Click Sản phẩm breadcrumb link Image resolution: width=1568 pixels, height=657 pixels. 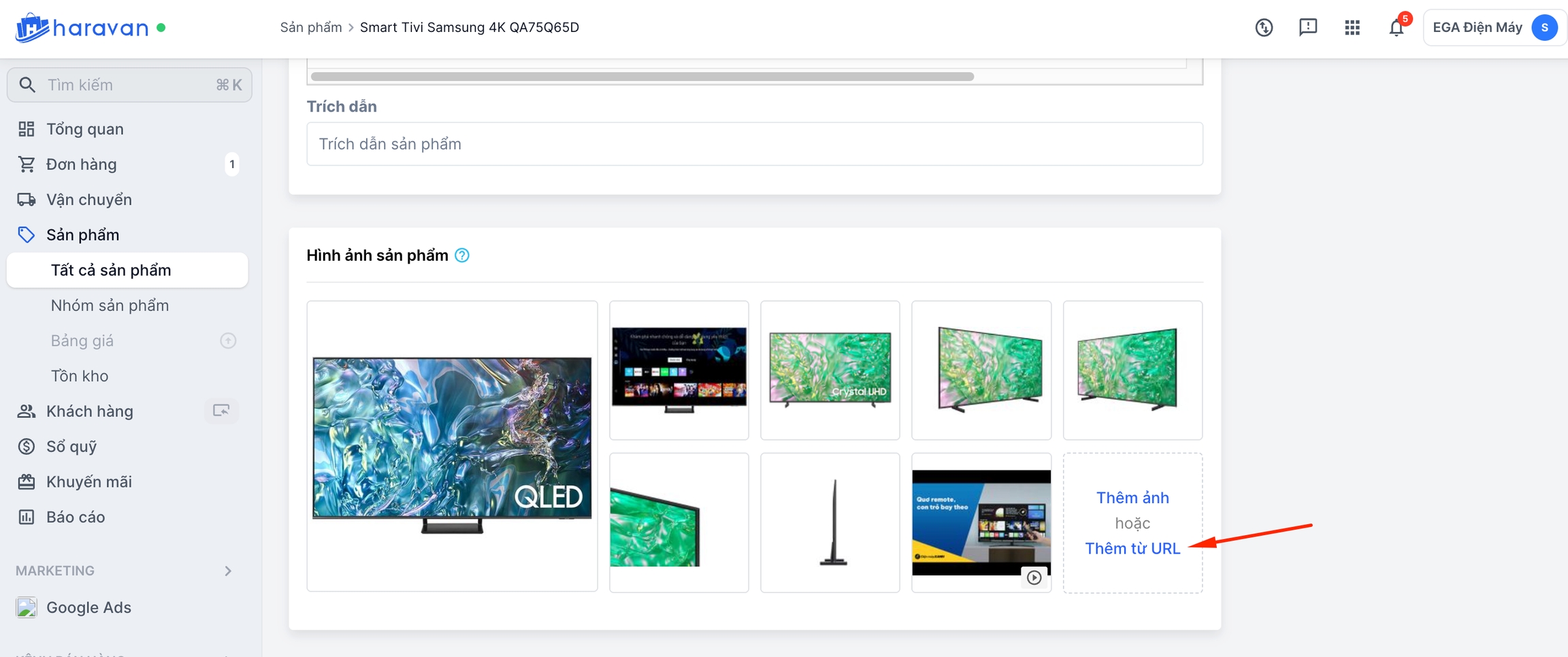pos(310,27)
